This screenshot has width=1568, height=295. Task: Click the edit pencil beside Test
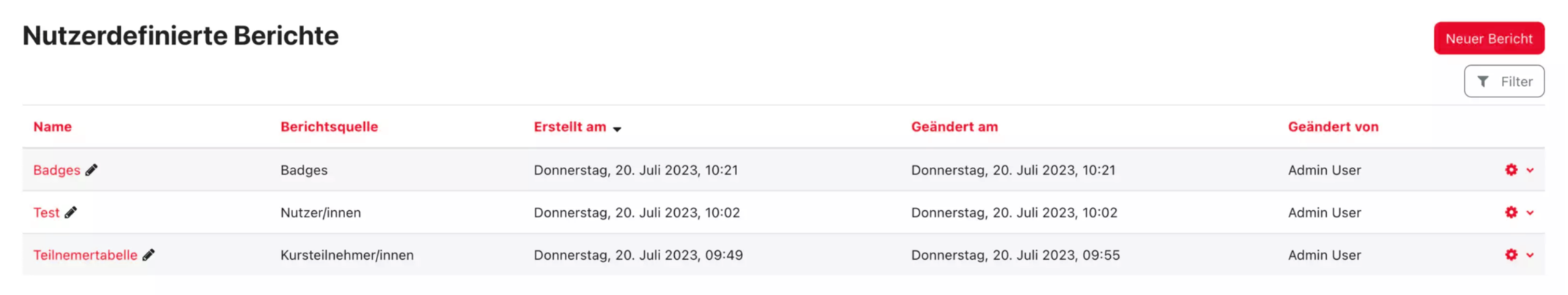[71, 212]
